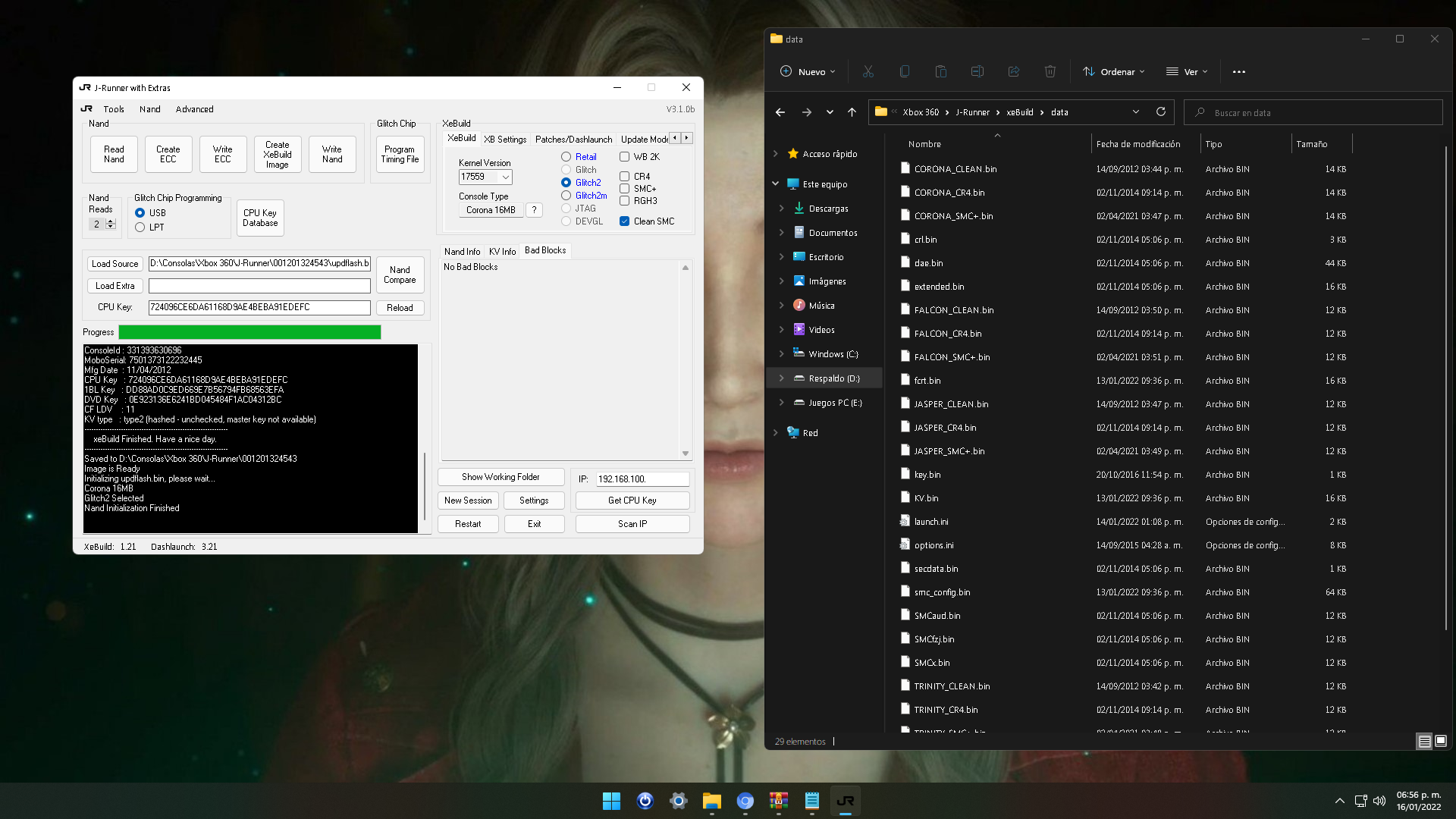Screen dimensions: 1456x819
Task: Expand the Descargas tree node
Action: tap(782, 209)
